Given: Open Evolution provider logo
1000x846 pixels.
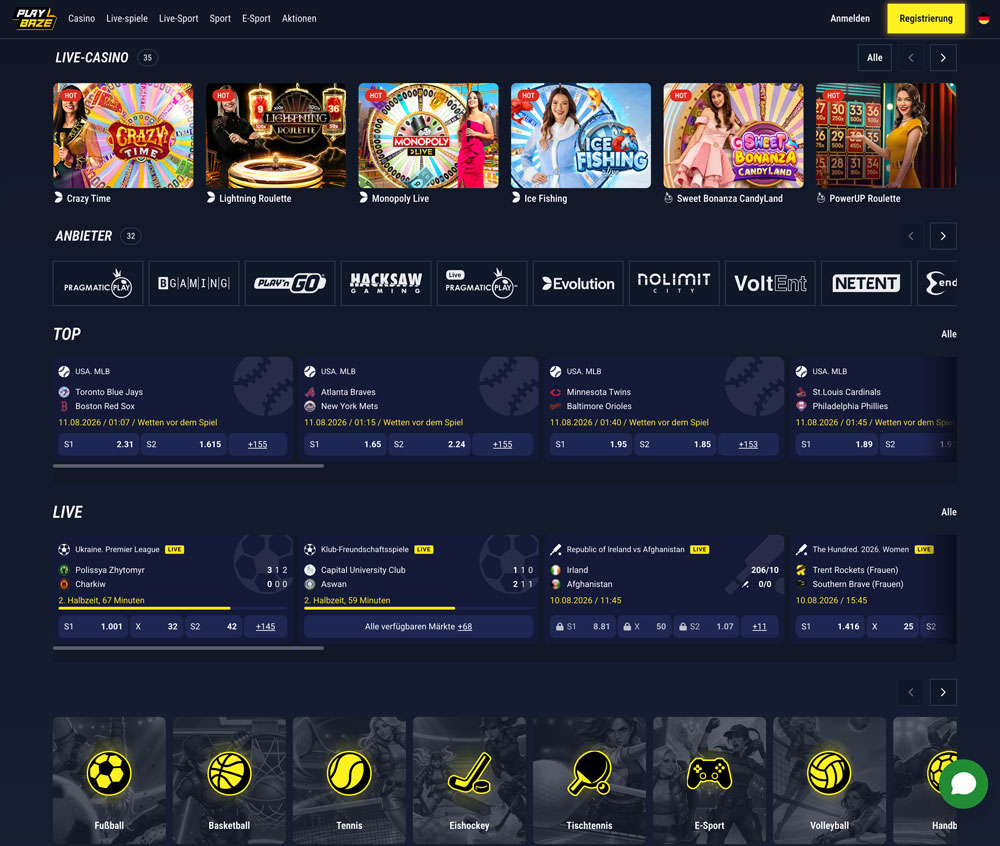Looking at the screenshot, I should click(578, 283).
